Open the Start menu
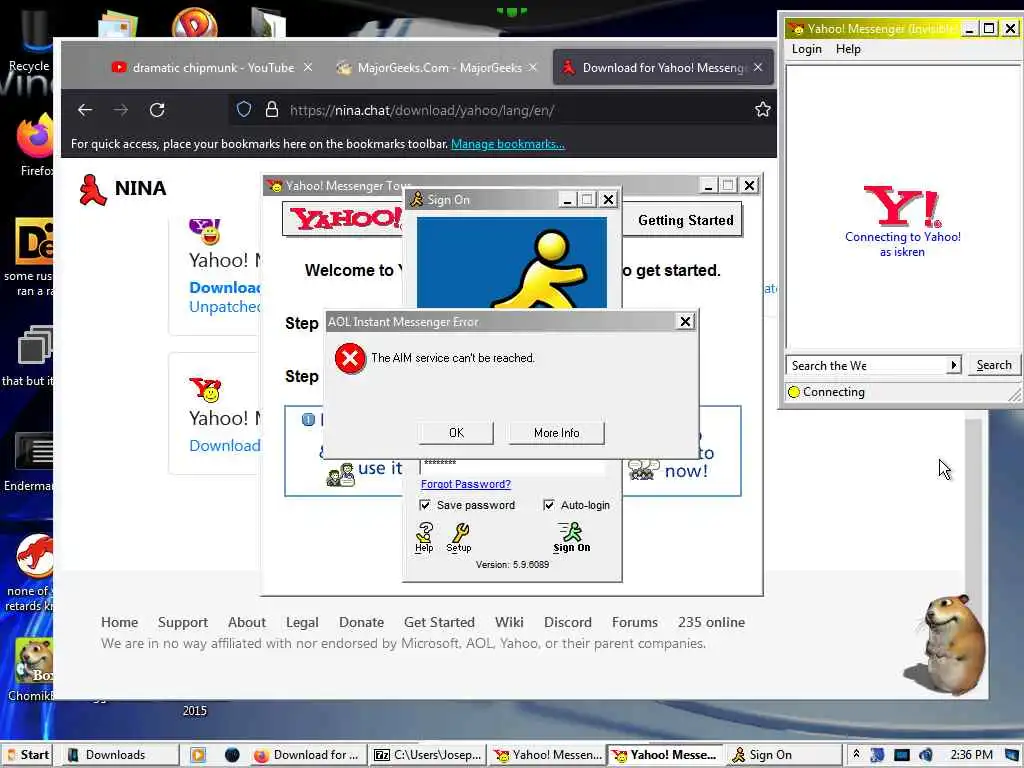 [x=27, y=755]
